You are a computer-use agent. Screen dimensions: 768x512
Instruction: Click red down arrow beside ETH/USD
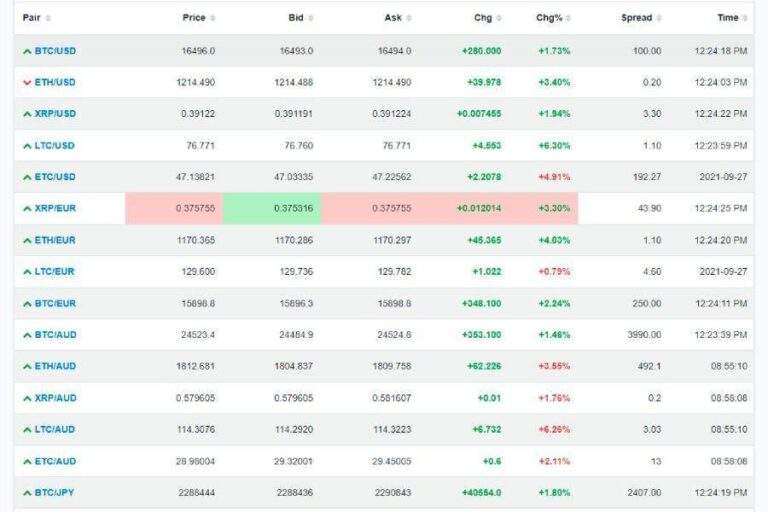pos(27,83)
